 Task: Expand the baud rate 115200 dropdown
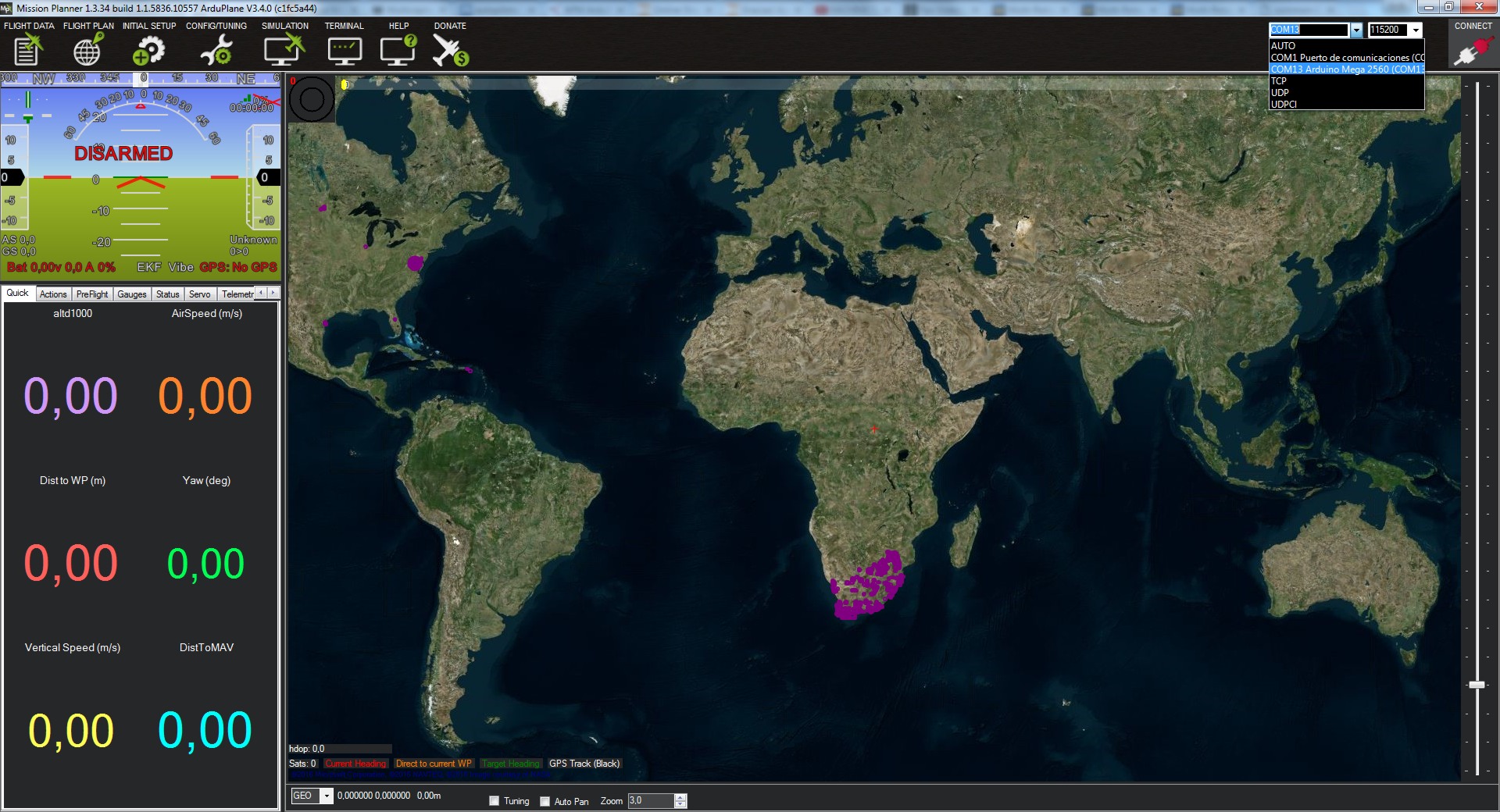[1416, 30]
